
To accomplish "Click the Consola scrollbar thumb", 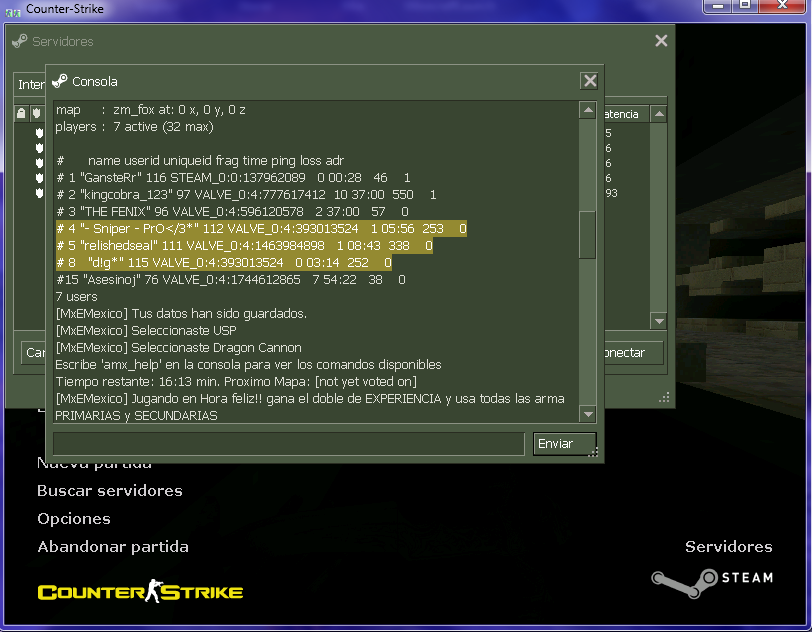I will (x=588, y=235).
